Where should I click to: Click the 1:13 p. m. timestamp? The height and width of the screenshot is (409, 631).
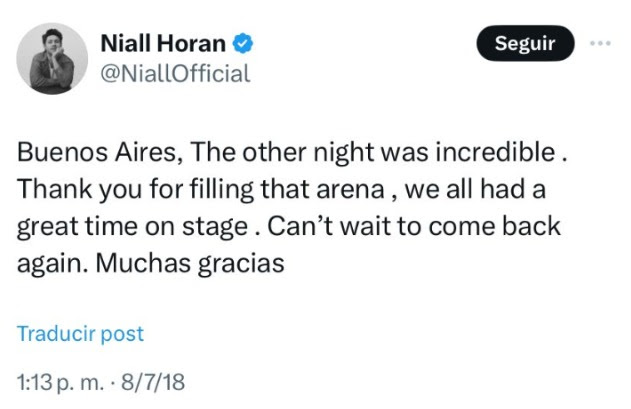click(58, 382)
